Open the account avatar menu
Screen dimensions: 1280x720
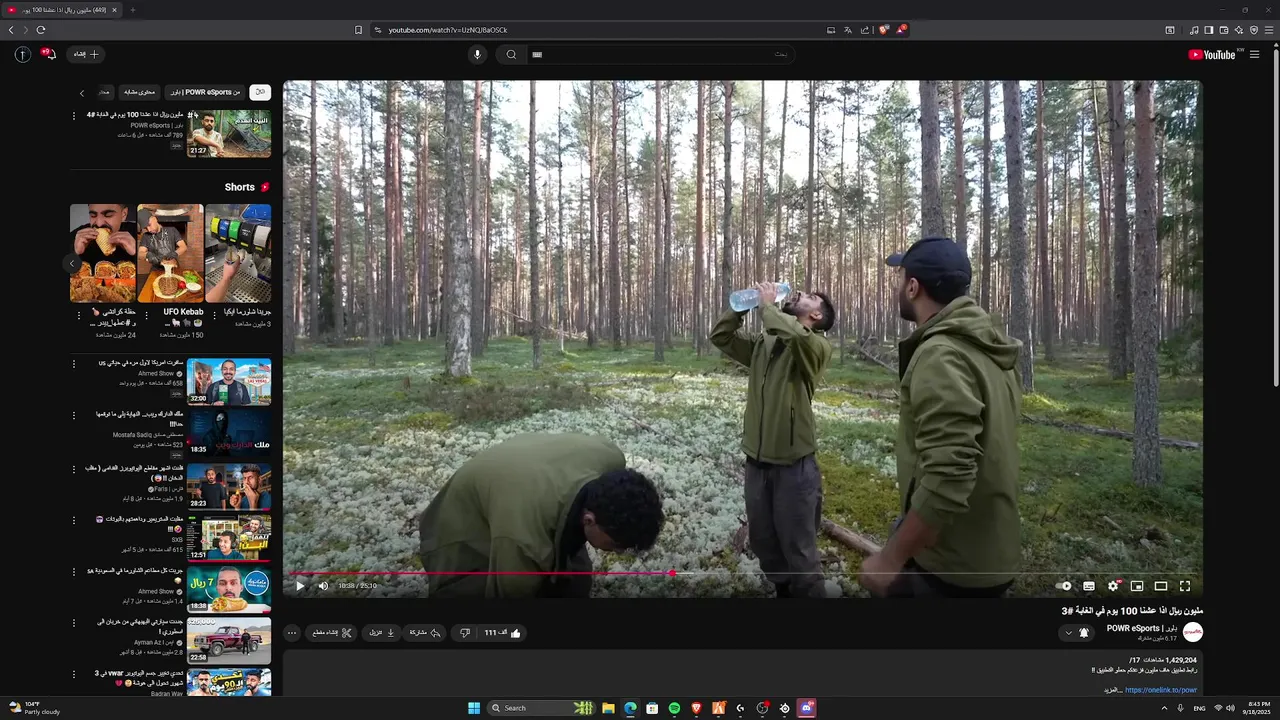pyautogui.click(x=22, y=54)
